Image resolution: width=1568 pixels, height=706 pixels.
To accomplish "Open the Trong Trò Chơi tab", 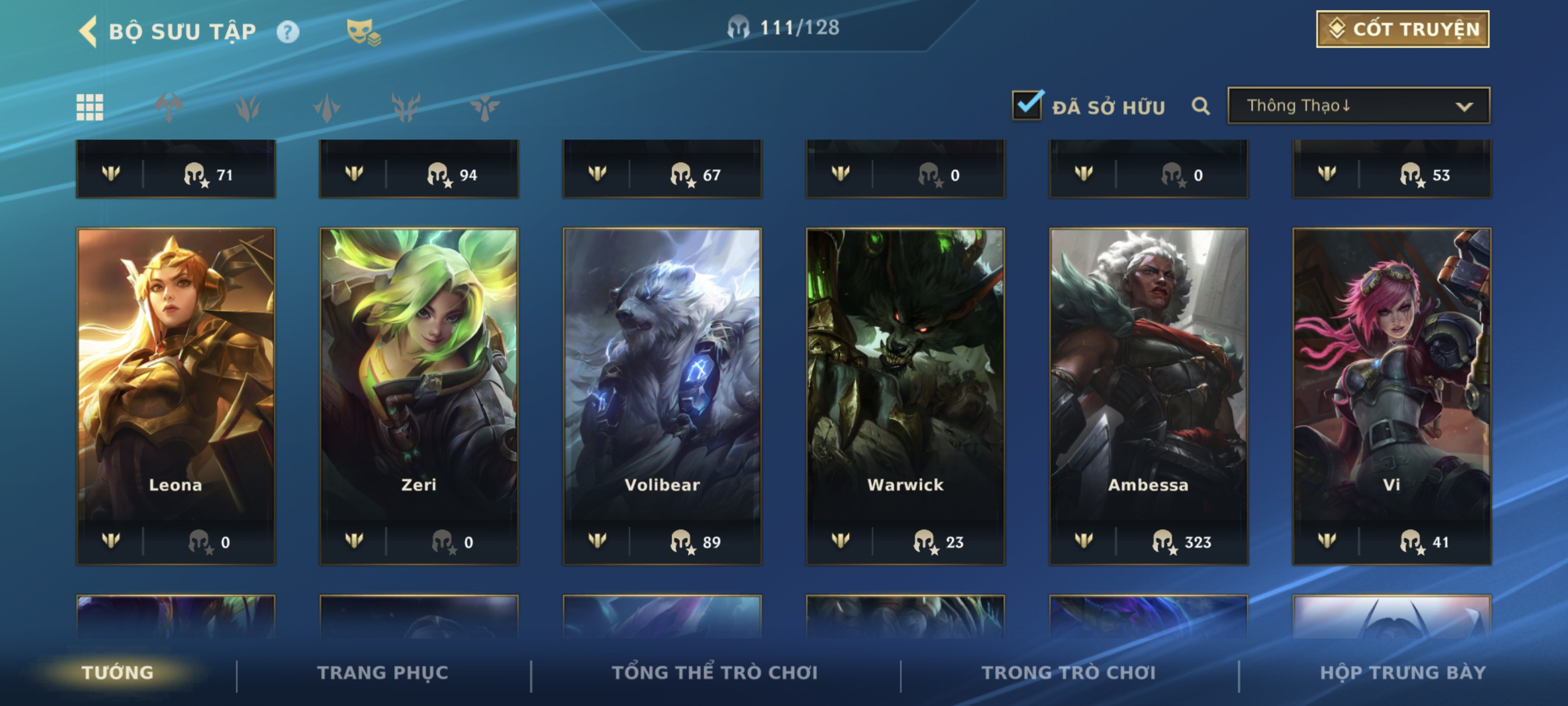I will pyautogui.click(x=1068, y=672).
